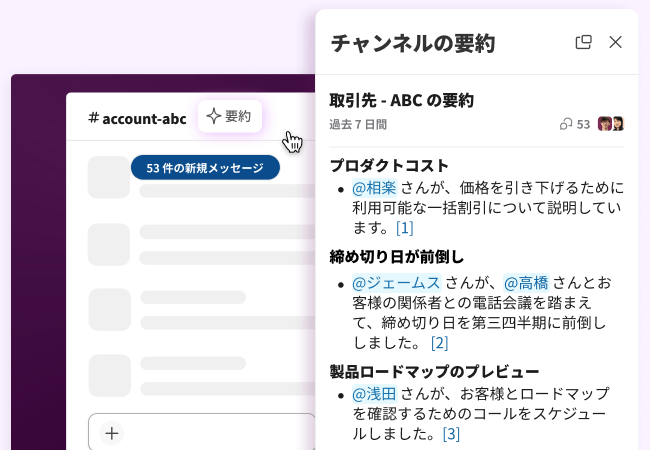Viewport: 650px width, 450px height.
Task: Close the チャンネルの要約 panel
Action: [616, 42]
